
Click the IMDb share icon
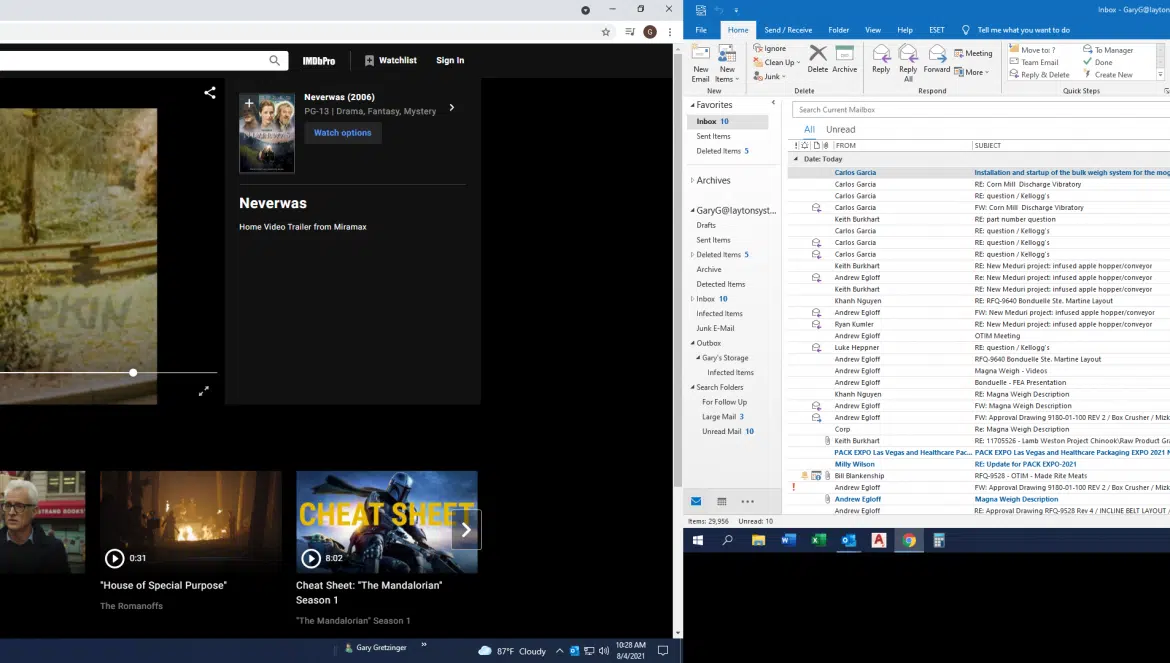coord(210,93)
